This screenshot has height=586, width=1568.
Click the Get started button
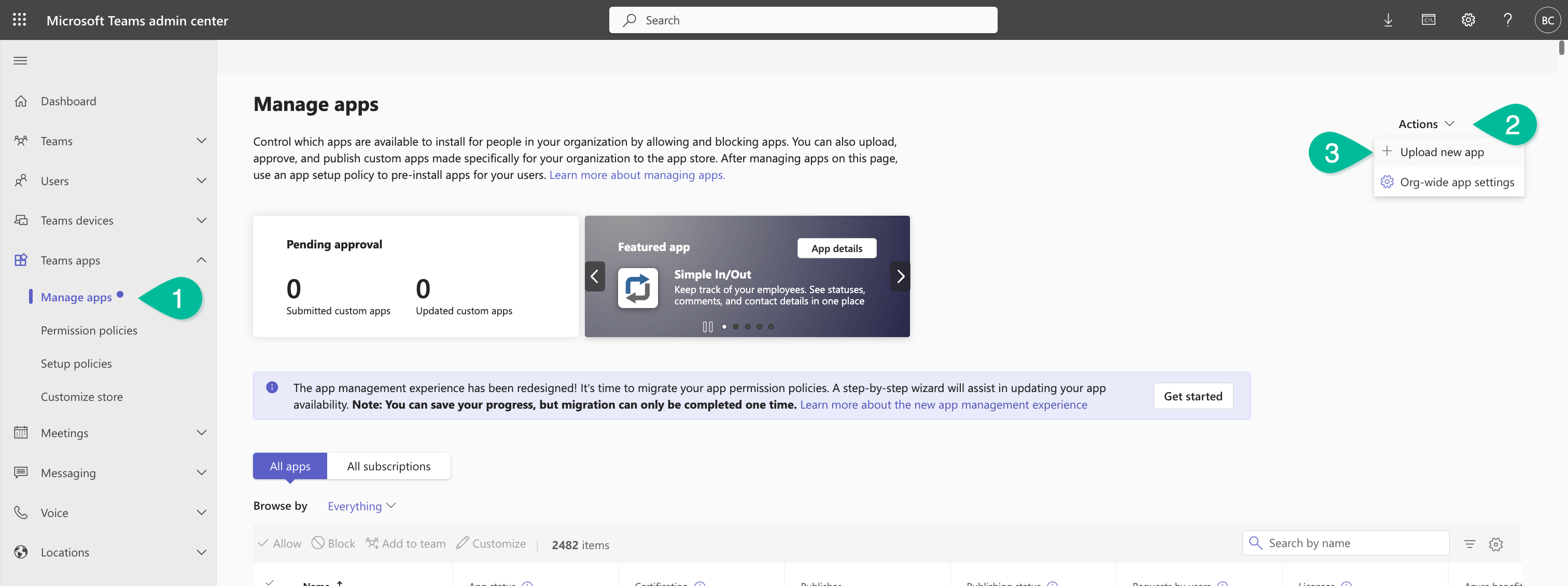click(1193, 396)
